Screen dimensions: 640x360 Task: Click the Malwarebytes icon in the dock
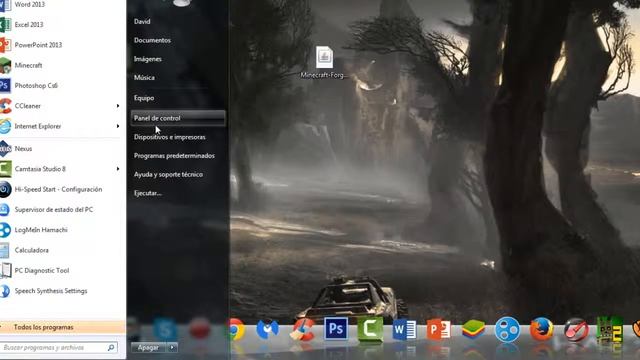pos(267,329)
